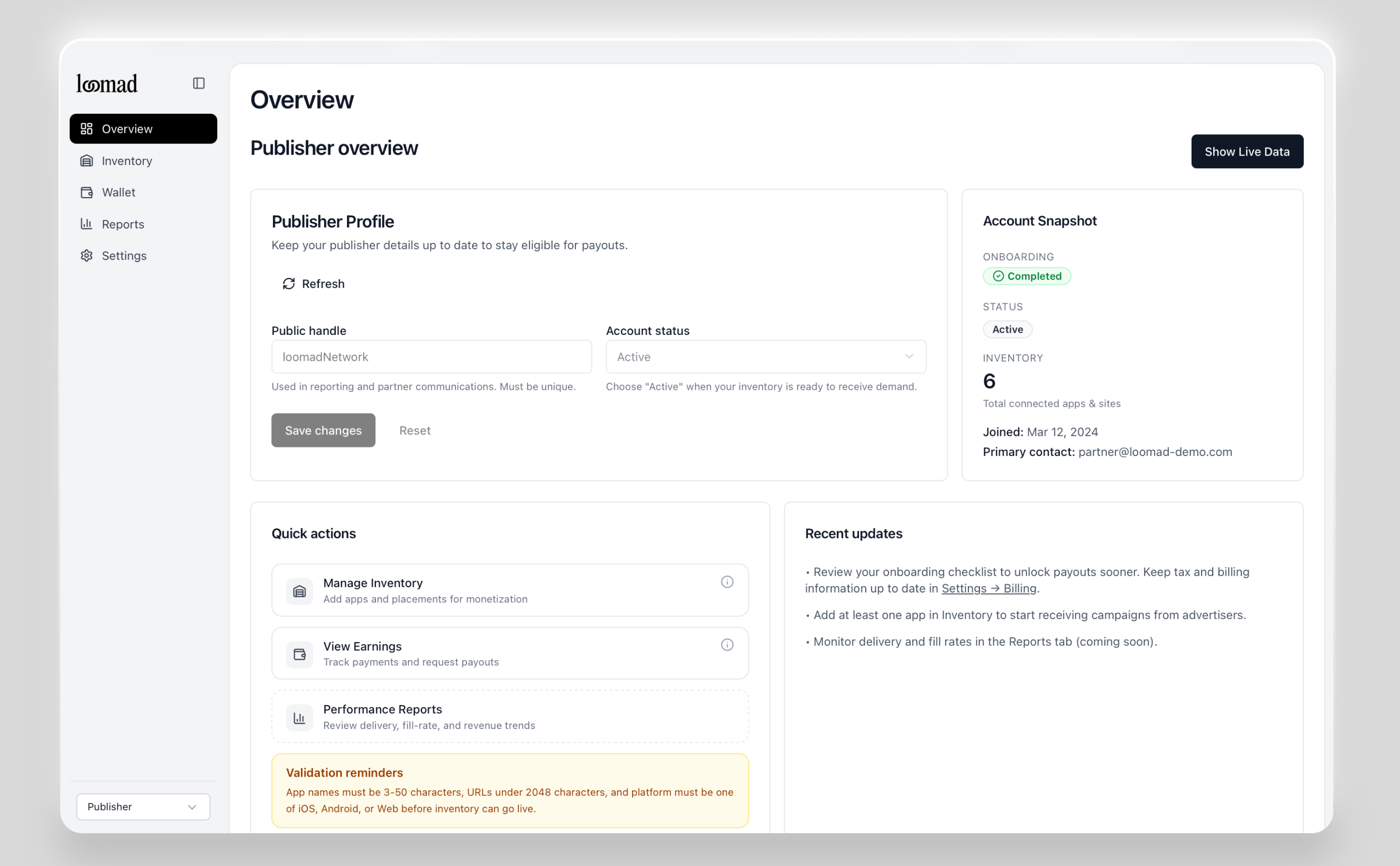Open the Account status dropdown

(765, 356)
